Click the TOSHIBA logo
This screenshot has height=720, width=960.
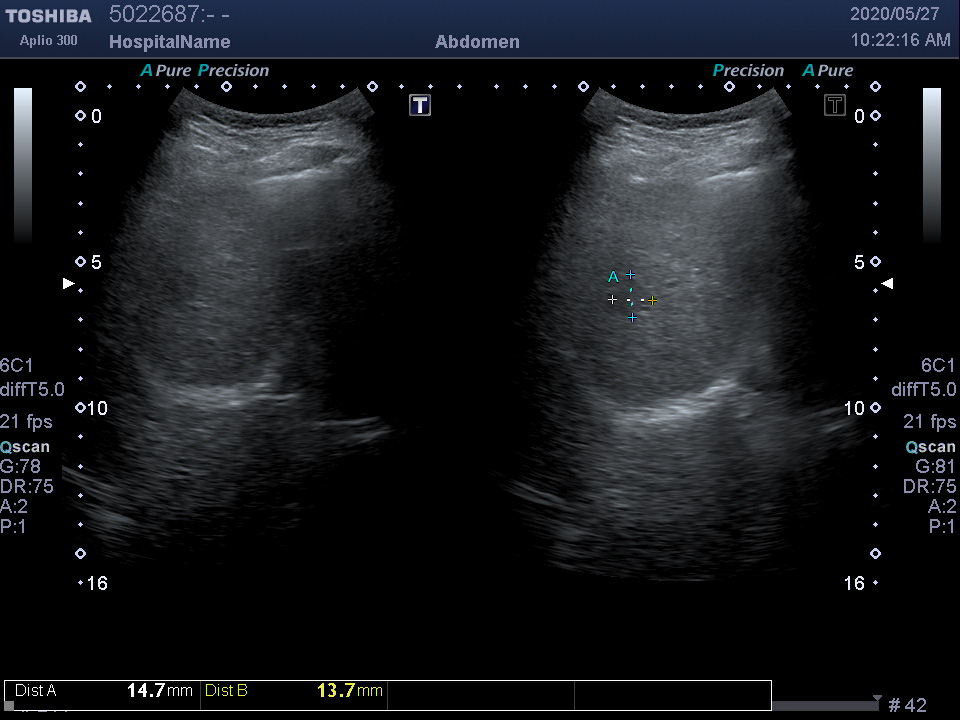coord(48,16)
